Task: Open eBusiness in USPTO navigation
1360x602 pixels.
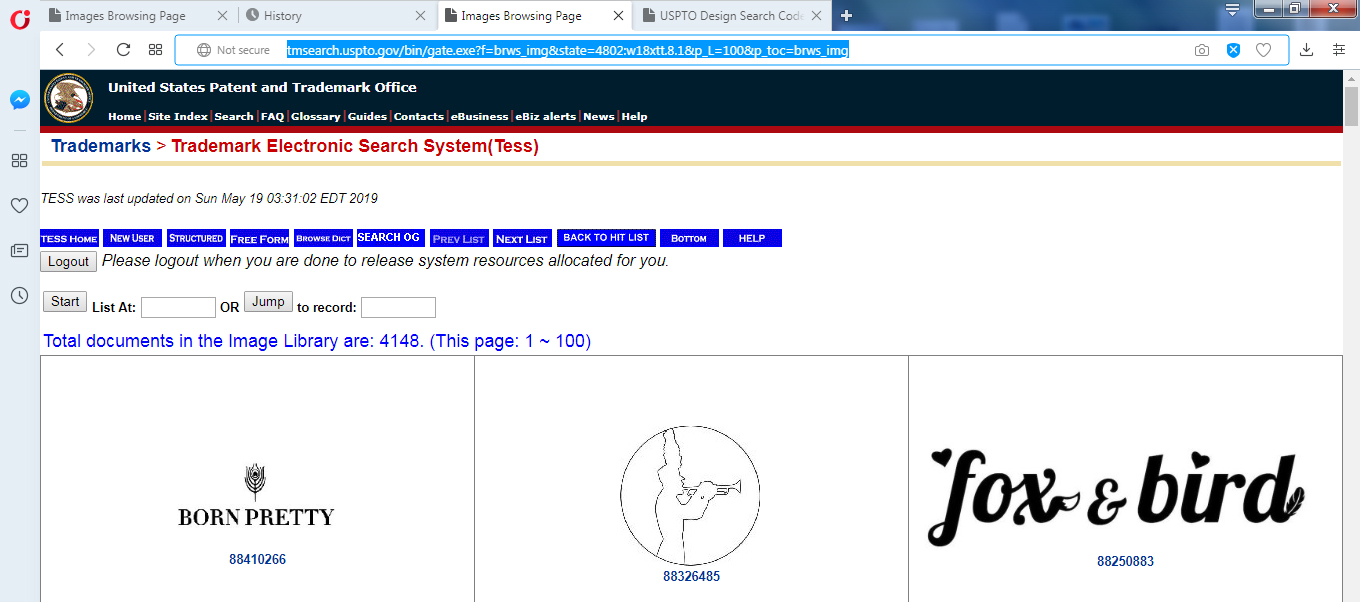Action: pos(480,117)
